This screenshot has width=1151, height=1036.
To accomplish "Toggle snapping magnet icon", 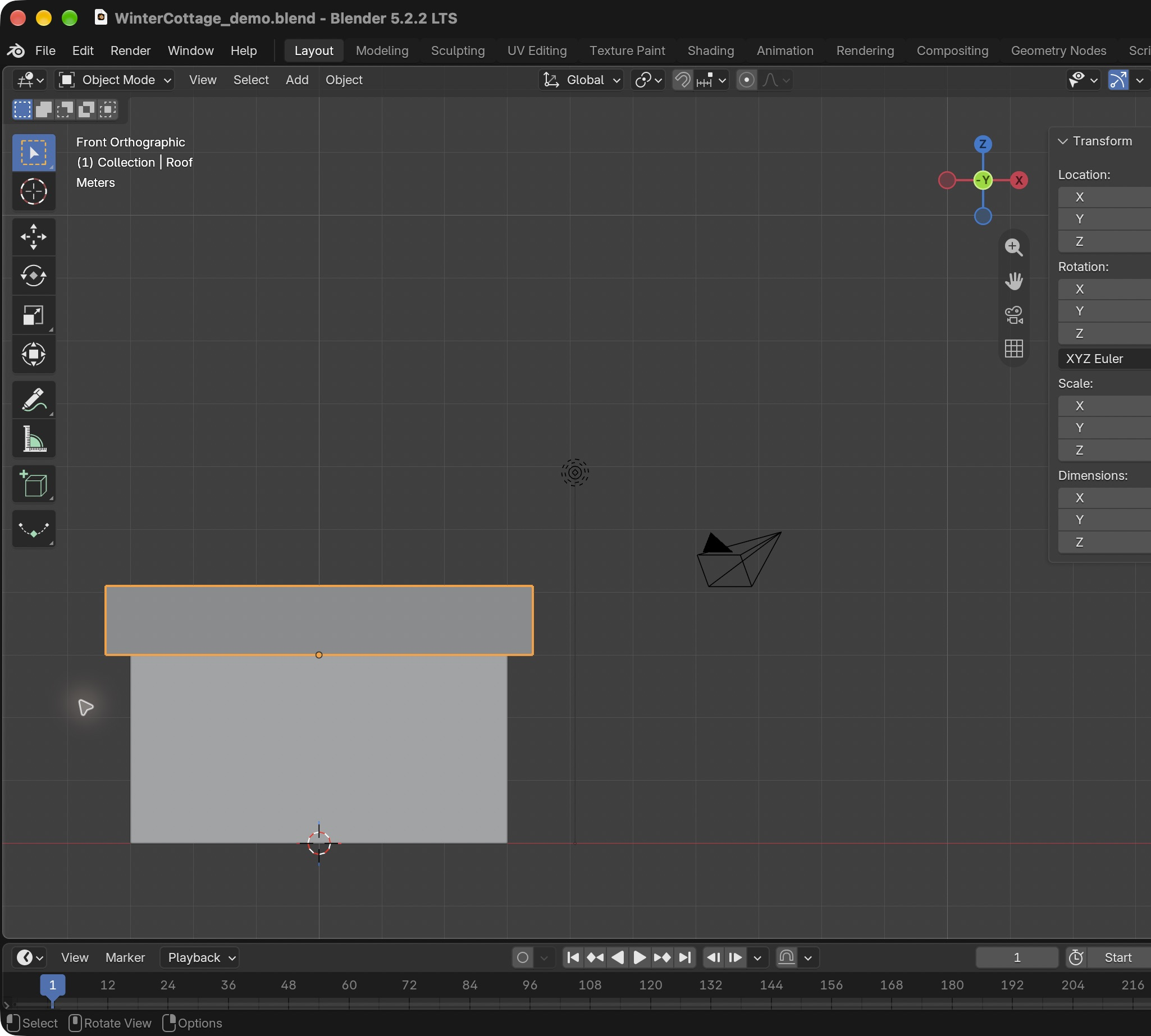I will (x=682, y=80).
